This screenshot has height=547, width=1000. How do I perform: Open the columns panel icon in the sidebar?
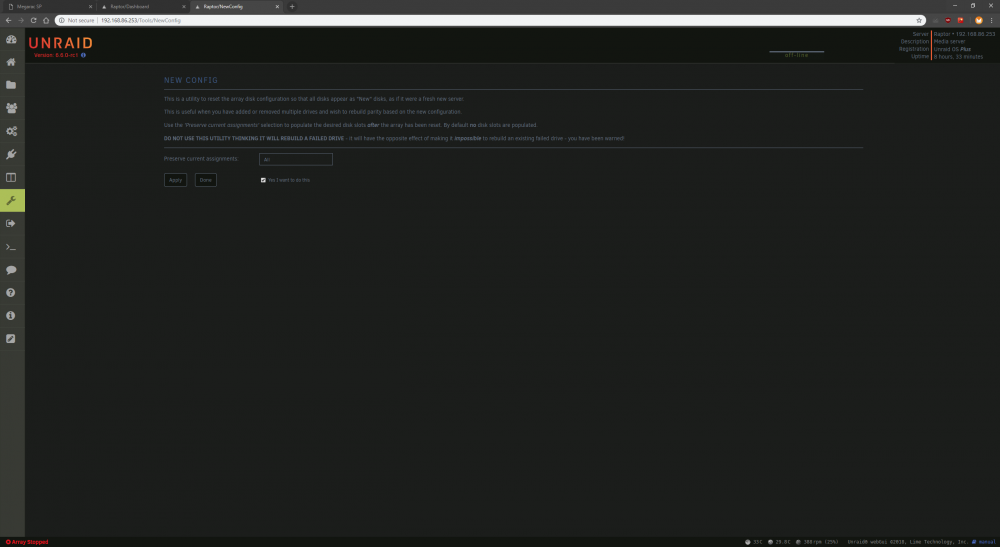pos(11,177)
